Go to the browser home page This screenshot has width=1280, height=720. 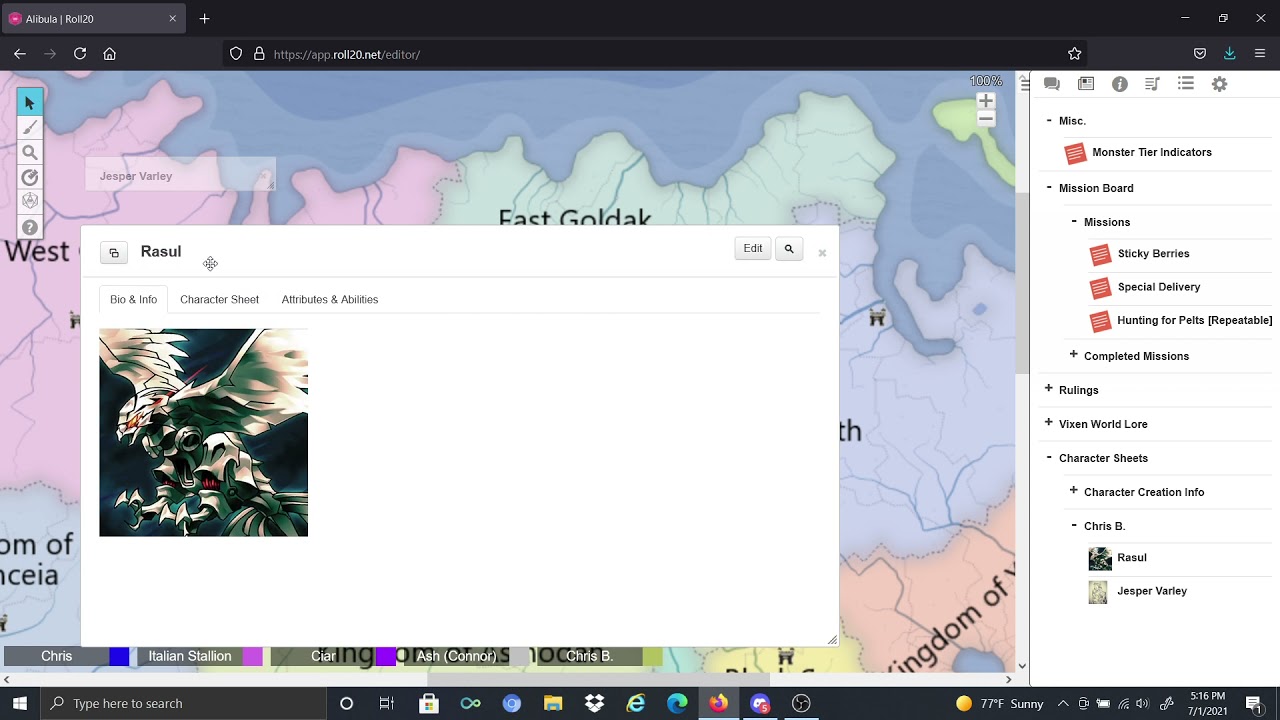coord(110,54)
